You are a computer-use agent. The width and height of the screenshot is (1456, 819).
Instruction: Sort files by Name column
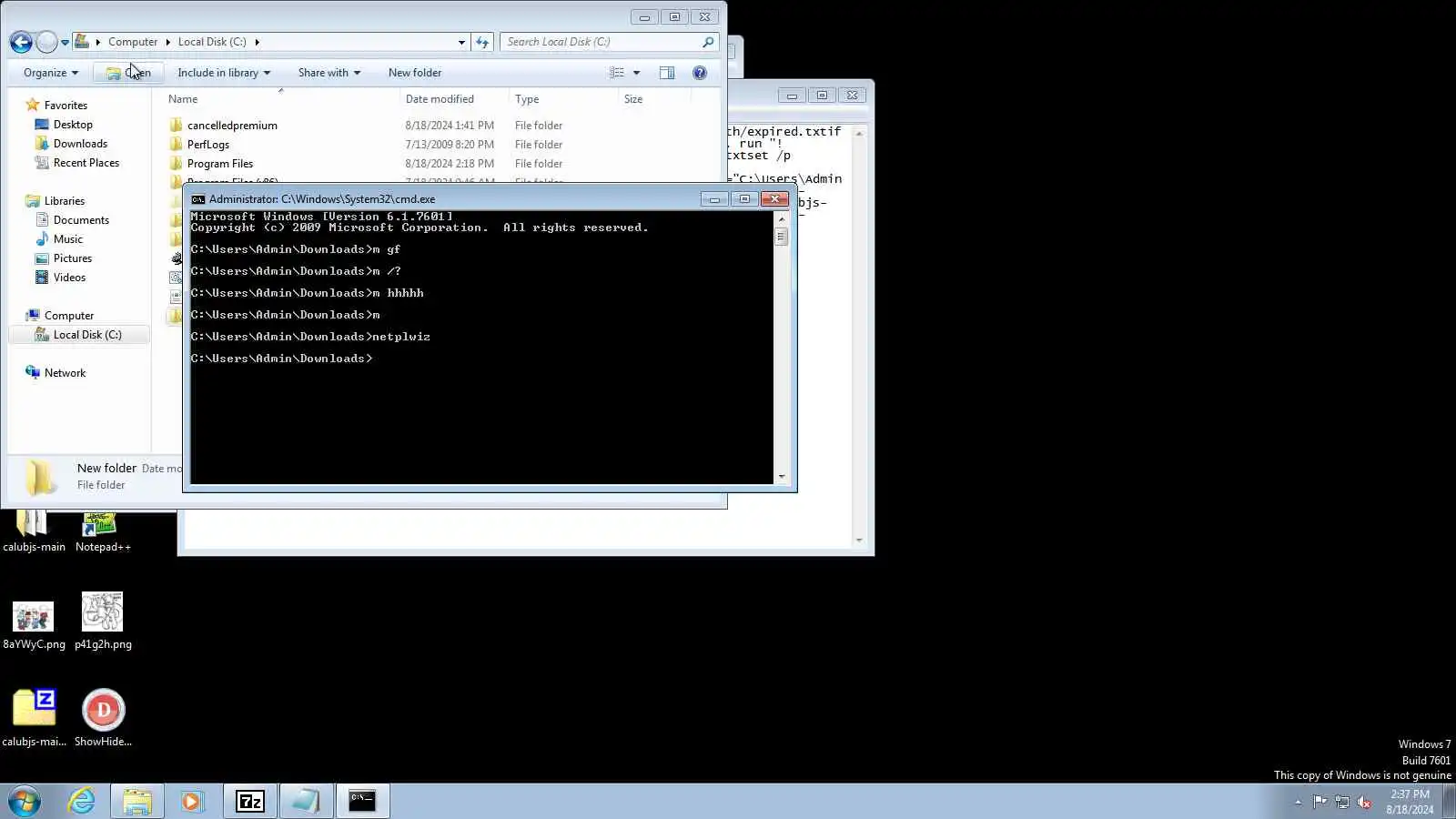tap(281, 99)
